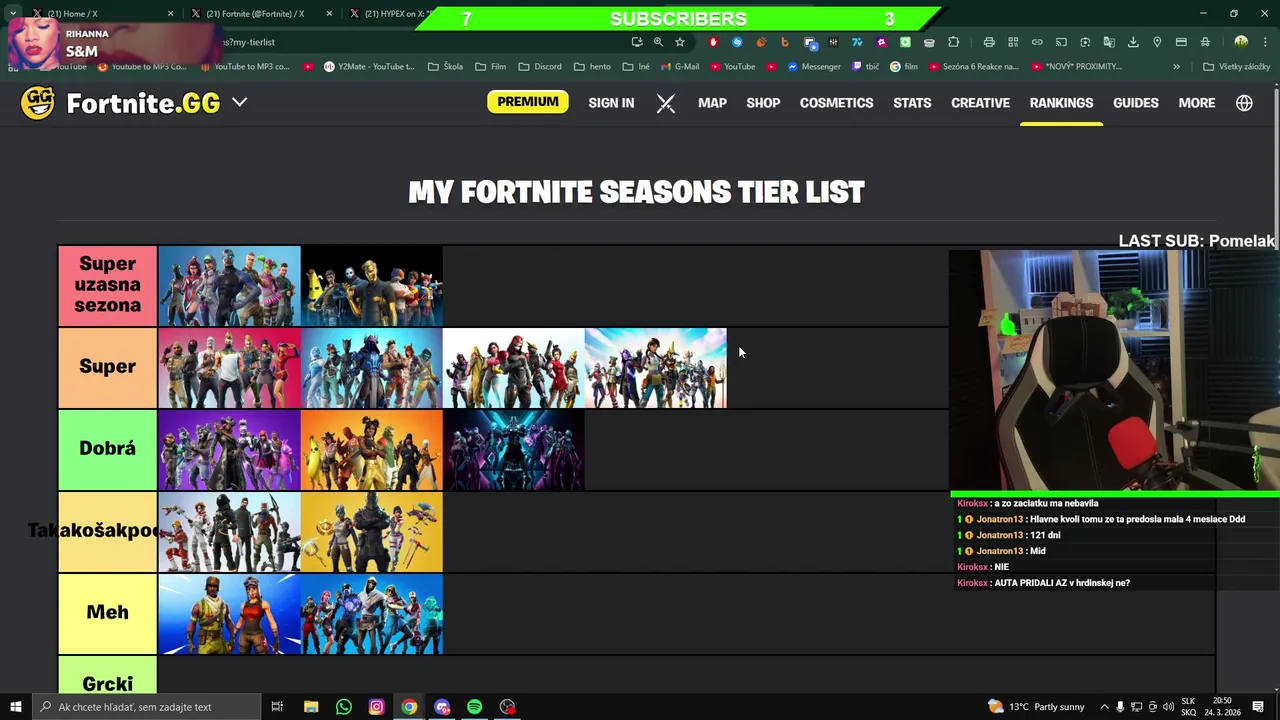Image resolution: width=1280 pixels, height=720 pixels.
Task: Click the location pin extension icon
Action: coord(1157,42)
